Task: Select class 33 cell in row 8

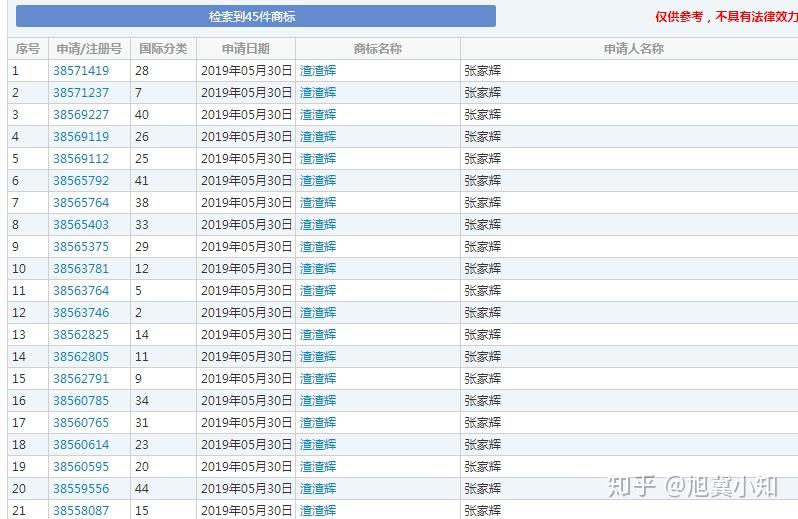Action: tap(163, 224)
